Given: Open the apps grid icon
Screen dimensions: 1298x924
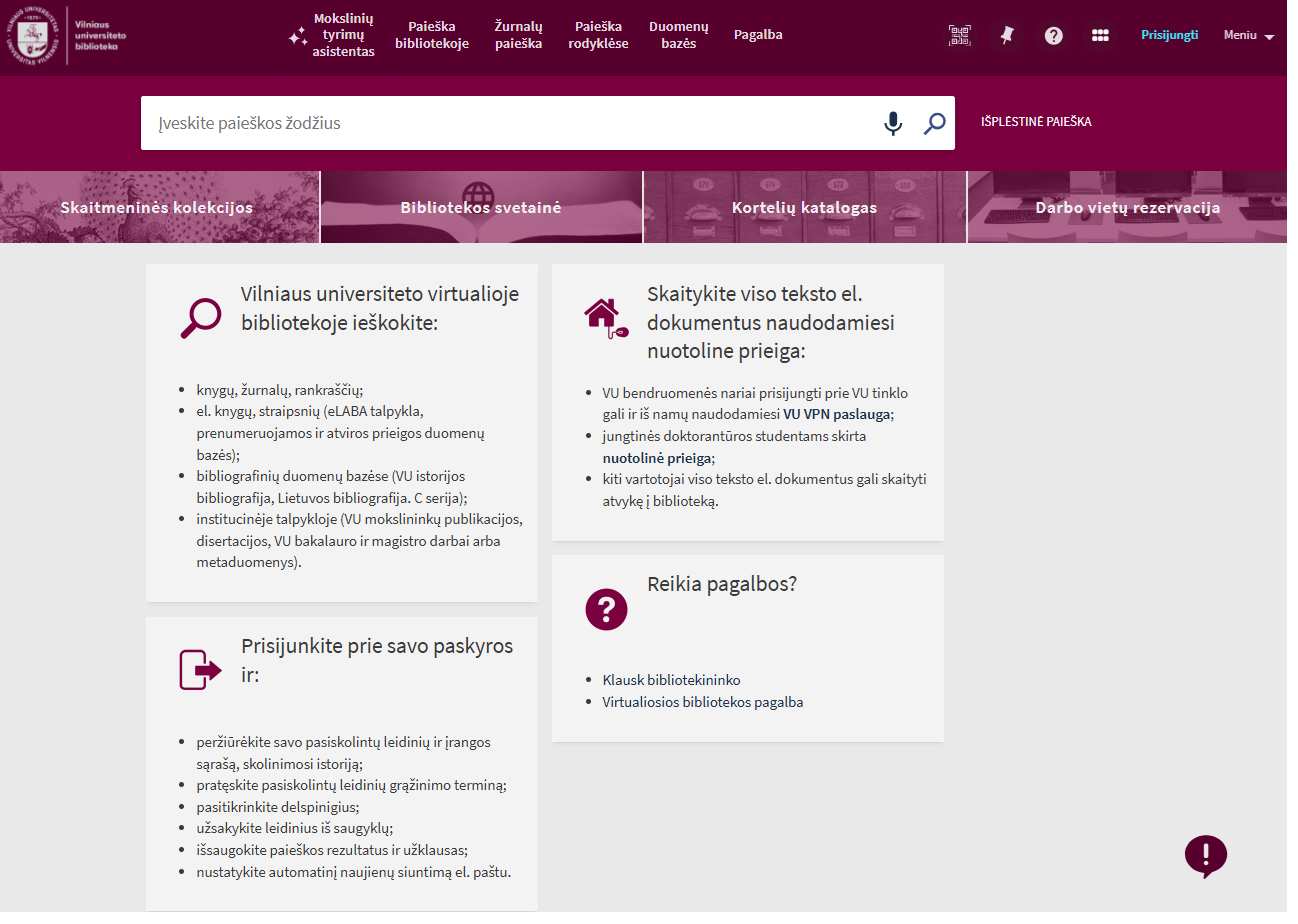Looking at the screenshot, I should tap(1100, 35).
